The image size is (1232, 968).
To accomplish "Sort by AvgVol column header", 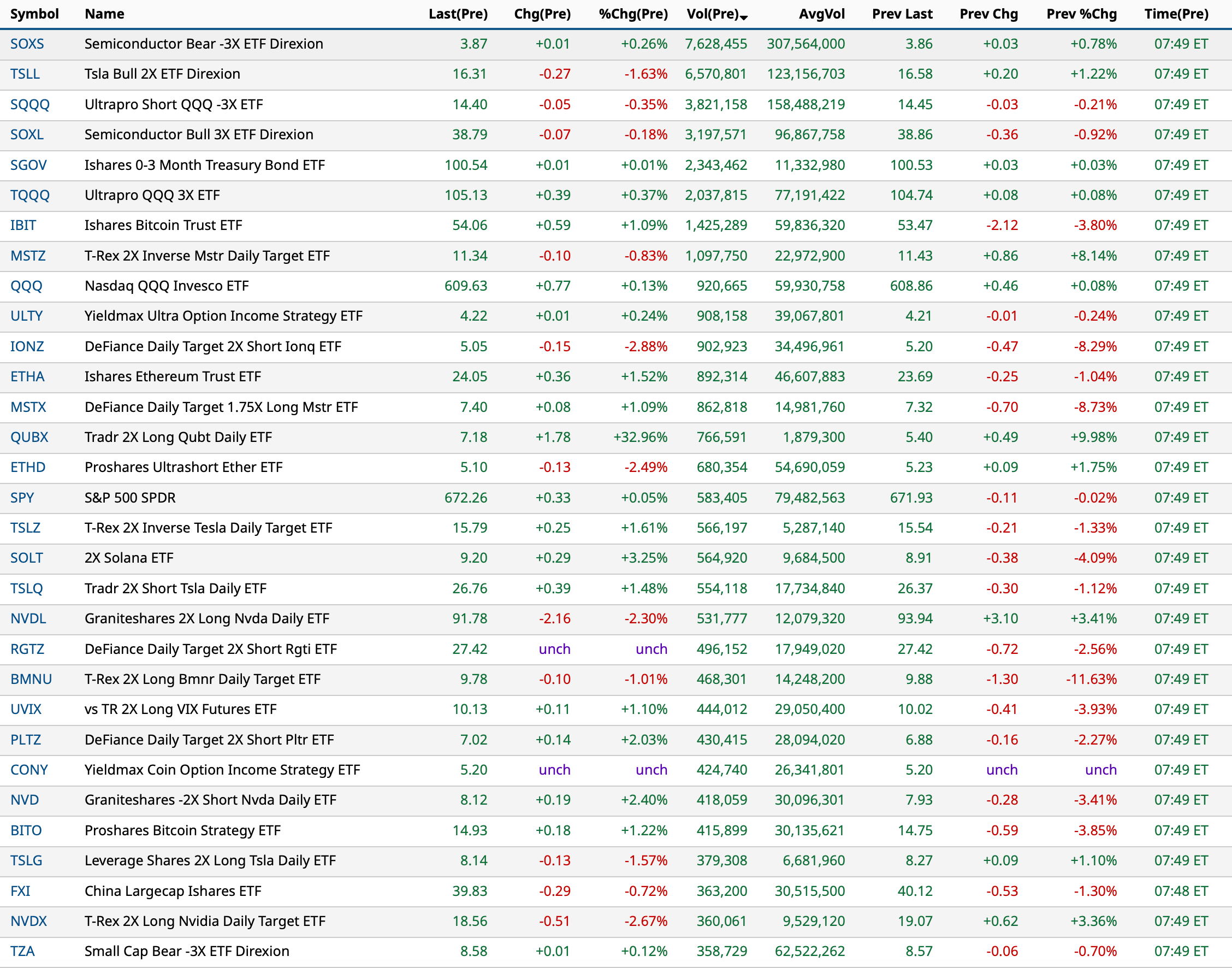I will [821, 14].
